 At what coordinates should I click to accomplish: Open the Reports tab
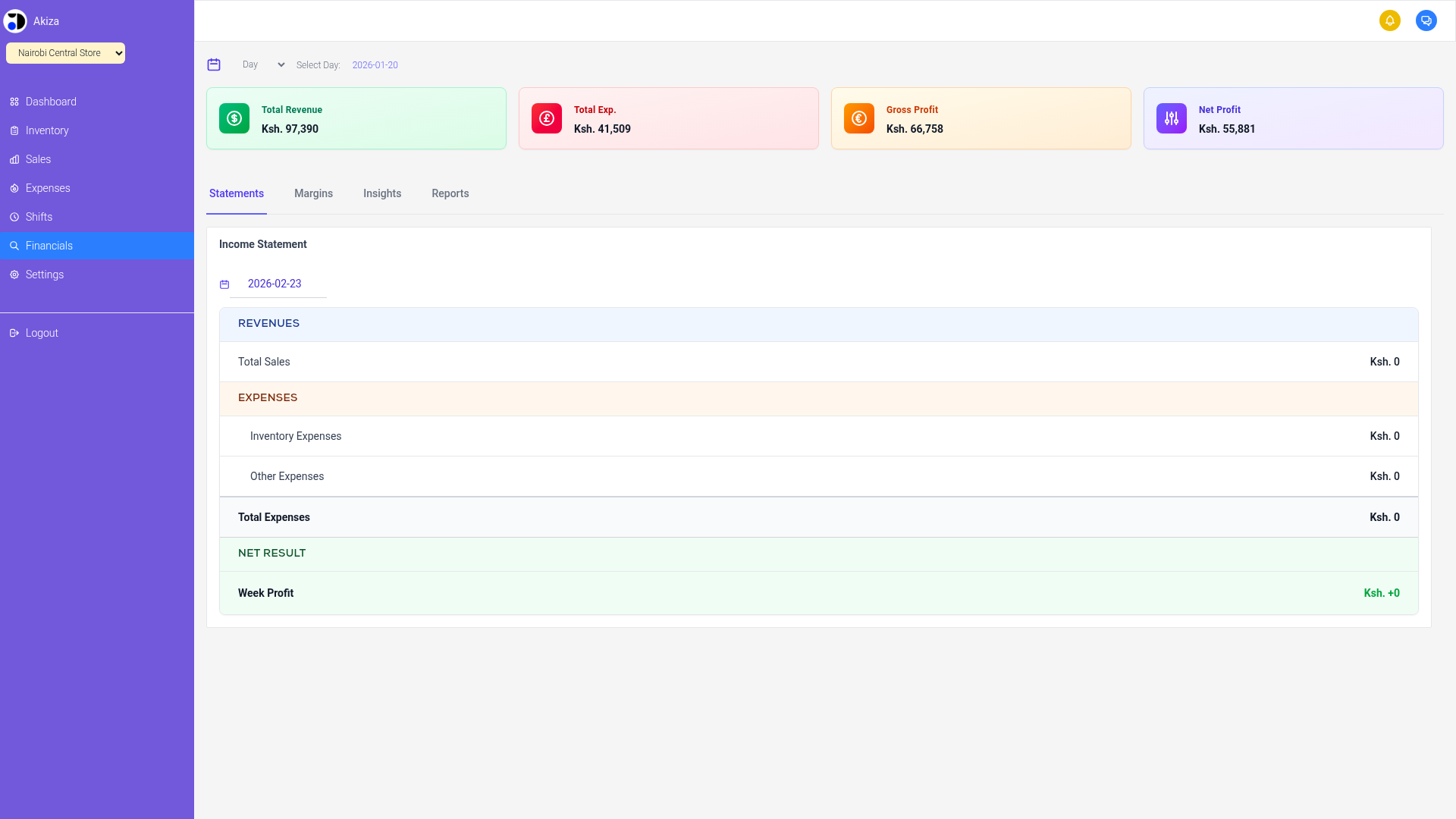click(450, 193)
